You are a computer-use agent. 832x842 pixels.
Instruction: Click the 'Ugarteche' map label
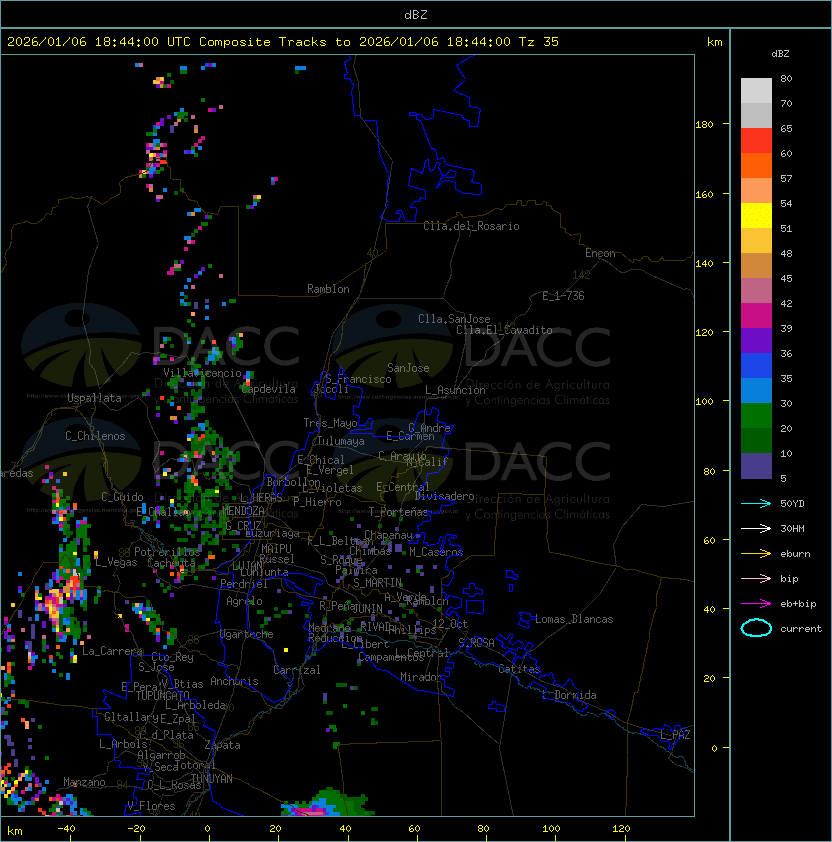tap(247, 634)
